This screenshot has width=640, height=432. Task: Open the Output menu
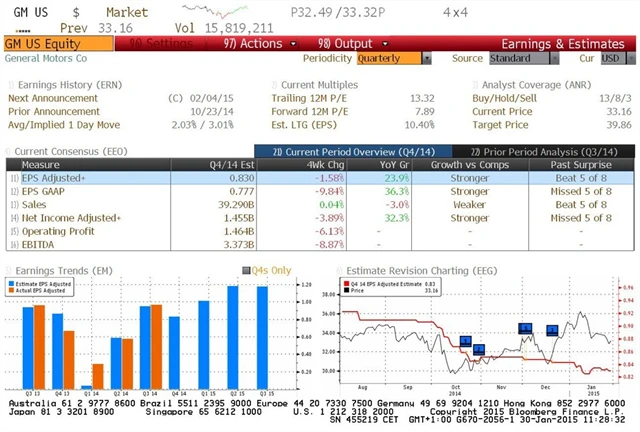[x=345, y=44]
